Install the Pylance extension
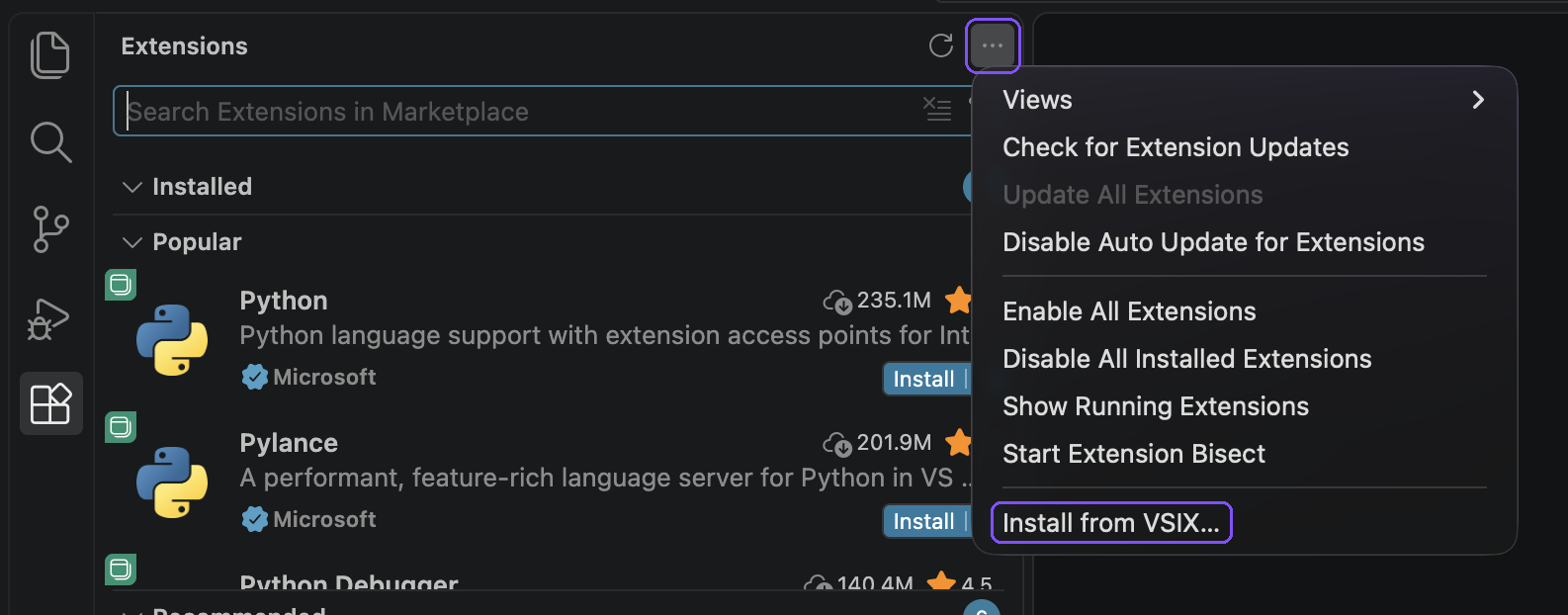This screenshot has height=615, width=1568. click(923, 521)
